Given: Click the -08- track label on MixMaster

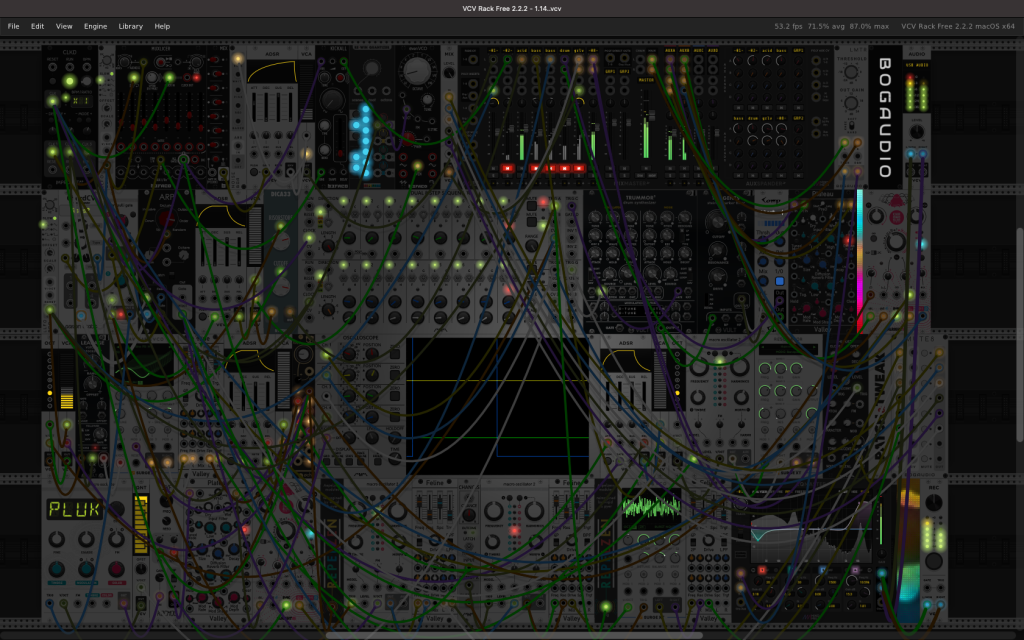Looking at the screenshot, I should 593,50.
